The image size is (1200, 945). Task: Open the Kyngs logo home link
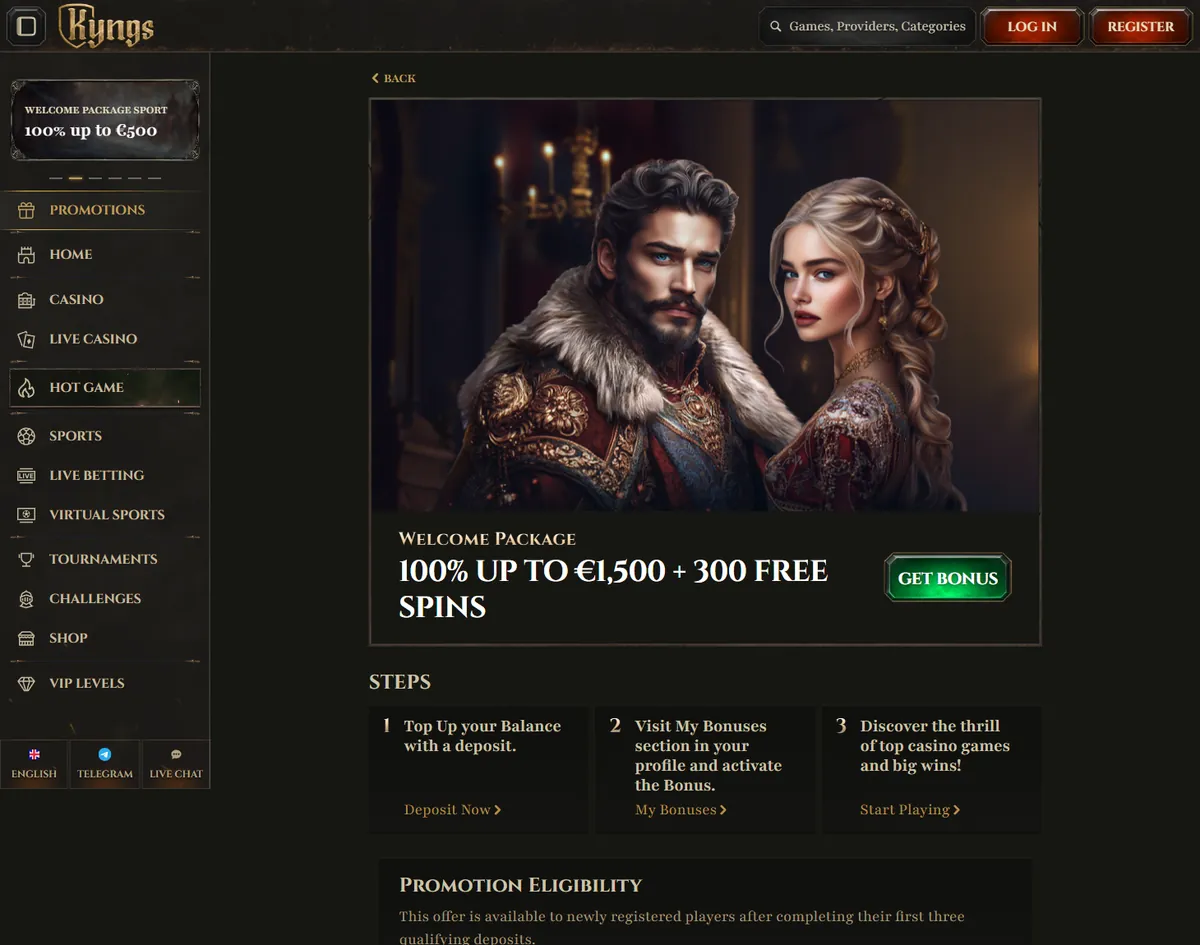click(106, 26)
